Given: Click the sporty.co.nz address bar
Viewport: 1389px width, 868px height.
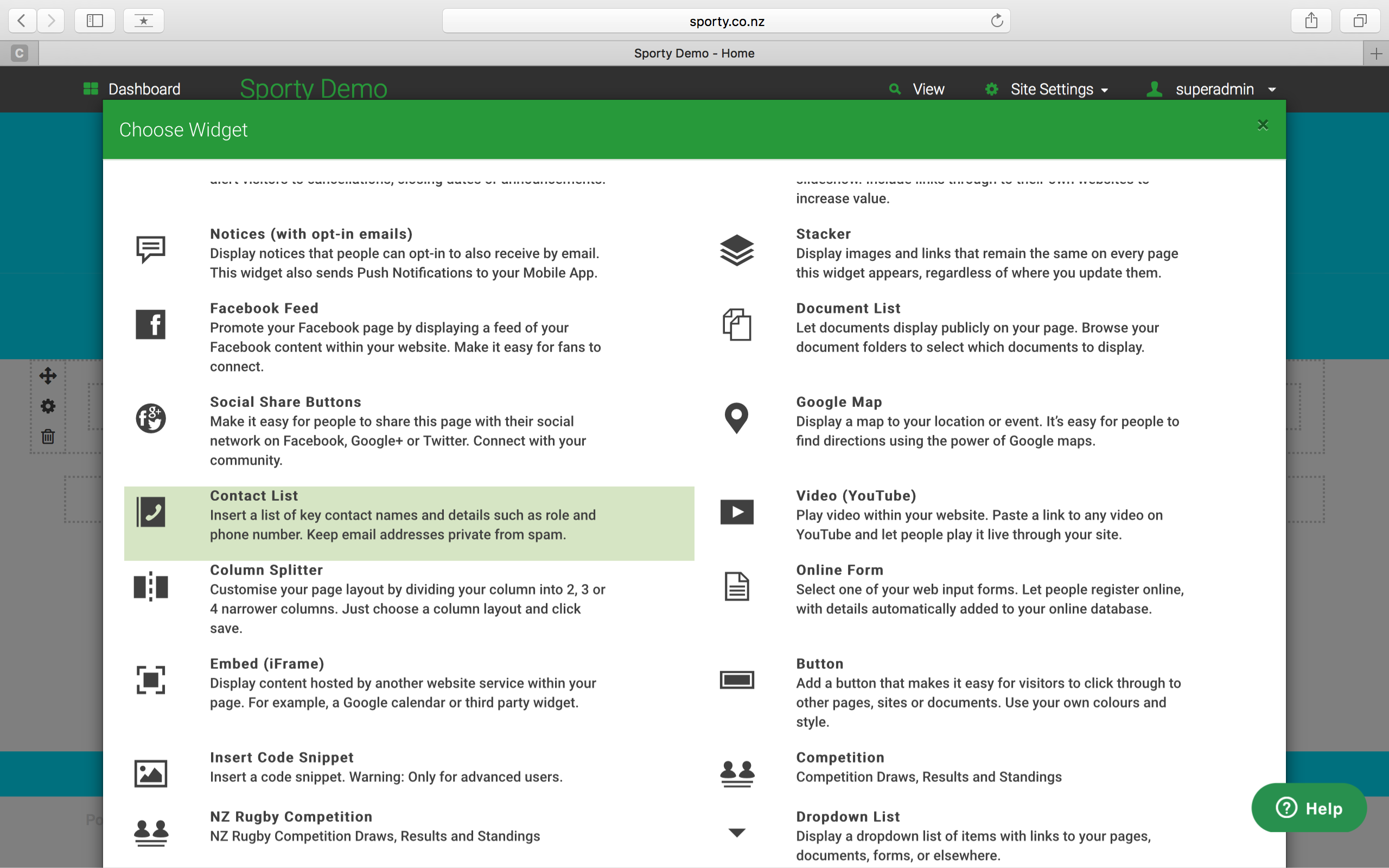Looking at the screenshot, I should [726, 21].
